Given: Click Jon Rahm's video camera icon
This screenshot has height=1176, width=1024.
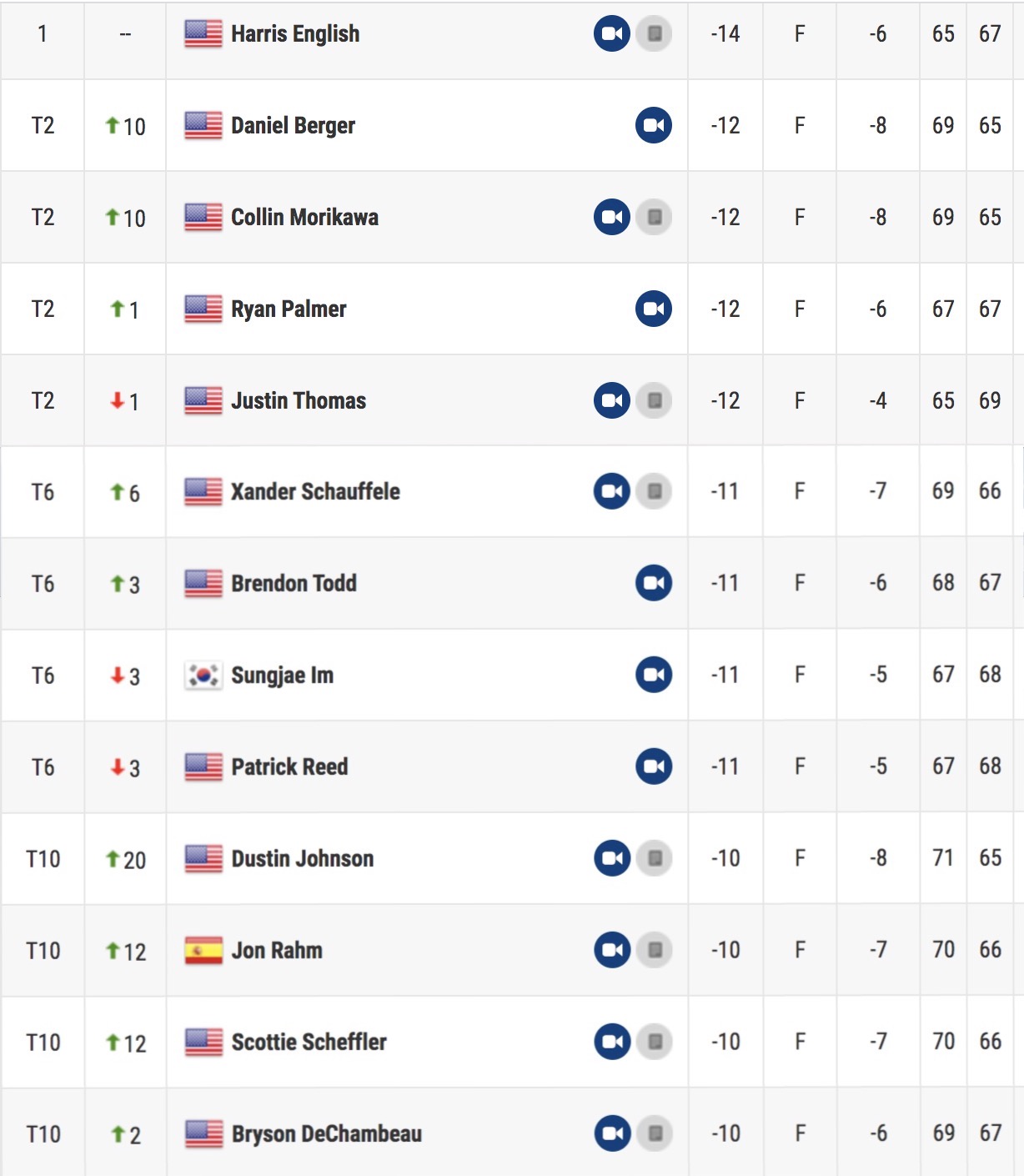Looking at the screenshot, I should [x=611, y=950].
